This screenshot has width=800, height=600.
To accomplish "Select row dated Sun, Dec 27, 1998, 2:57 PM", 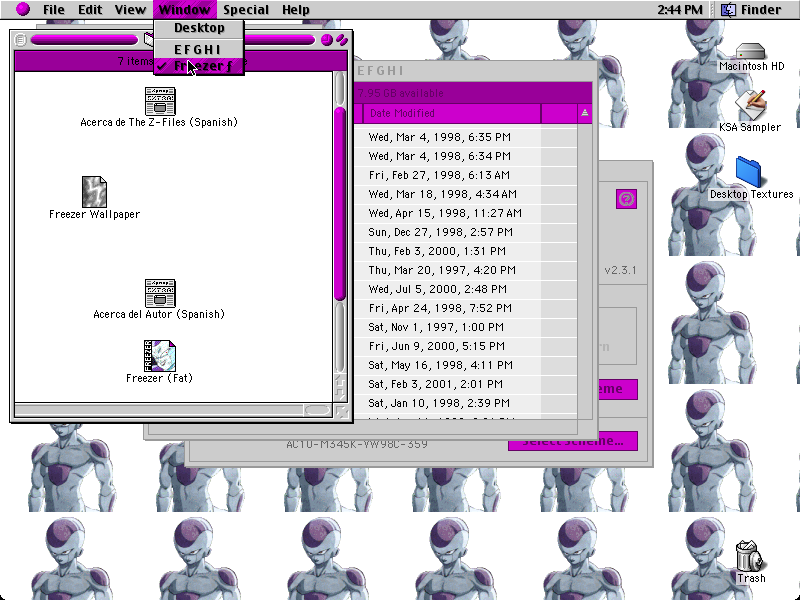I will point(465,232).
